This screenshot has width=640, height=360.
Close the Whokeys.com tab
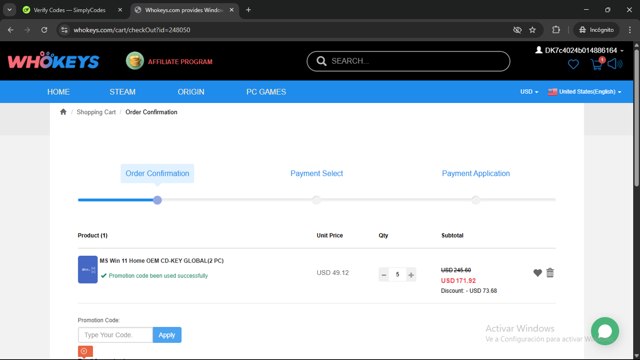coord(231,10)
